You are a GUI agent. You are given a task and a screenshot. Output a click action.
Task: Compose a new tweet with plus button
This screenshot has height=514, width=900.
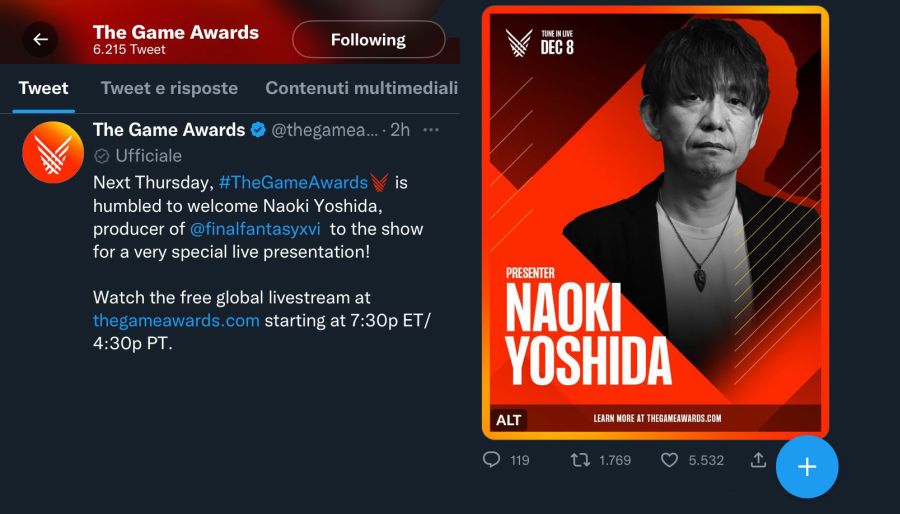807,467
